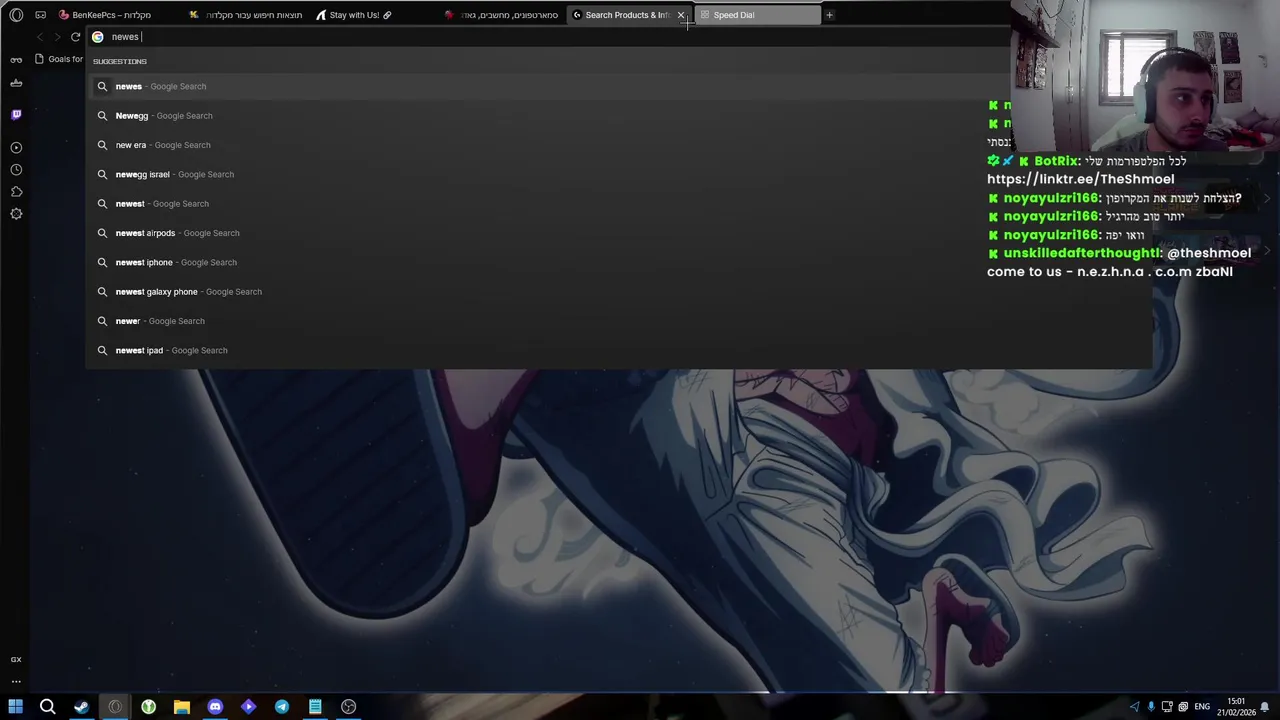
Task: Go back using the back arrow
Action: (40, 37)
